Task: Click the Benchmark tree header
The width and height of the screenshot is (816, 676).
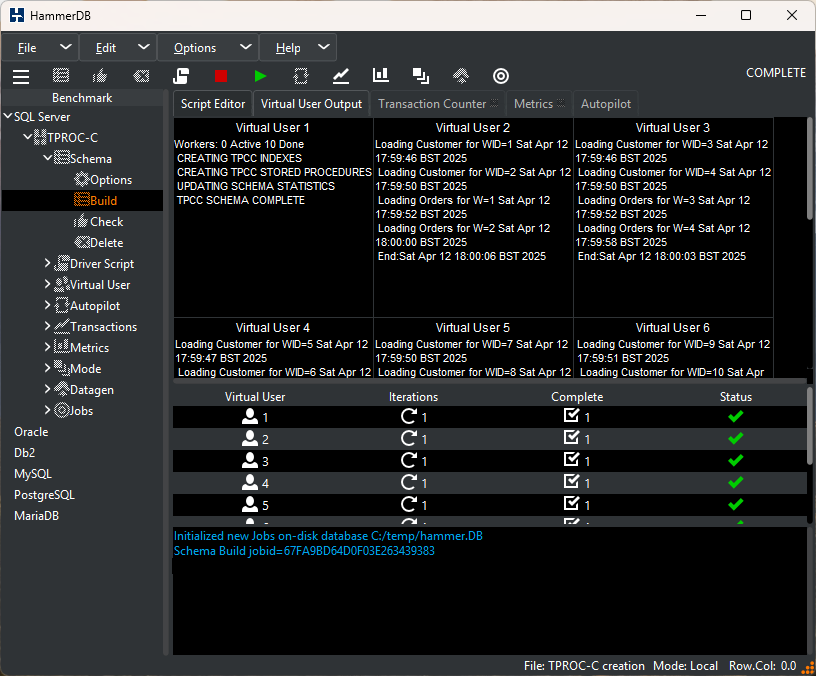Action: point(82,98)
